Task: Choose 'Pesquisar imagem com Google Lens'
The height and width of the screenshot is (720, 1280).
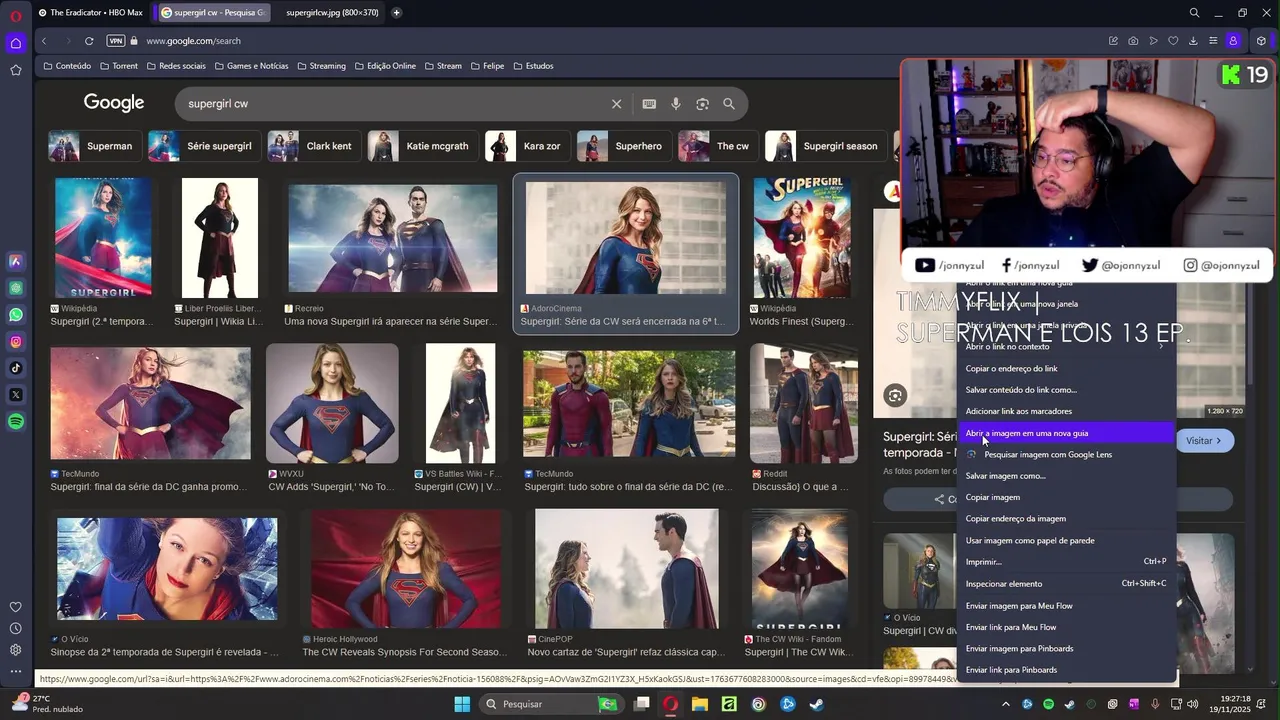Action: click(1066, 455)
